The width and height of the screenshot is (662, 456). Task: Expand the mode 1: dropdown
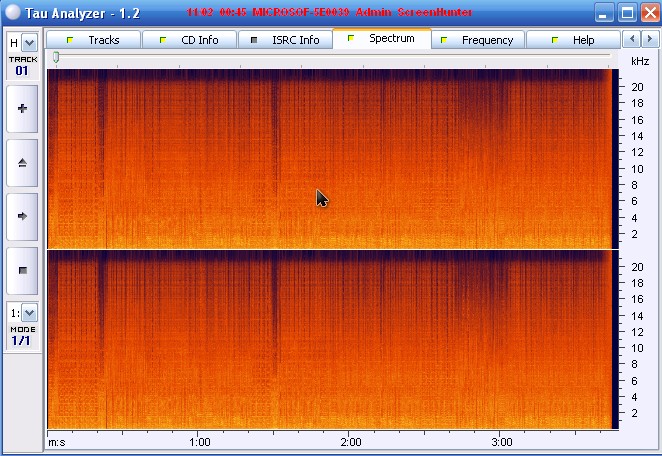coord(28,313)
